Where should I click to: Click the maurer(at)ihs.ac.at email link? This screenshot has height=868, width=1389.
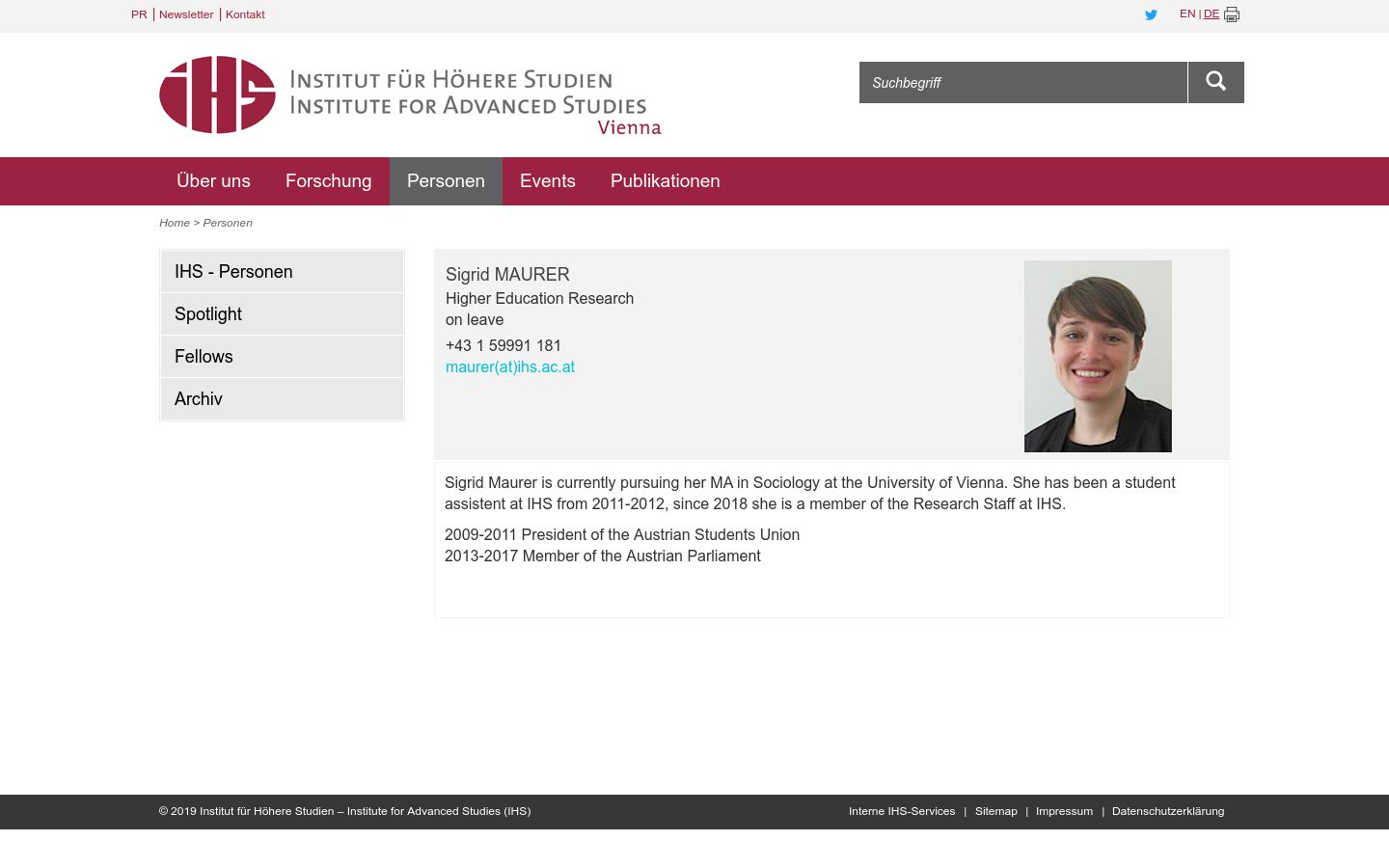click(510, 366)
